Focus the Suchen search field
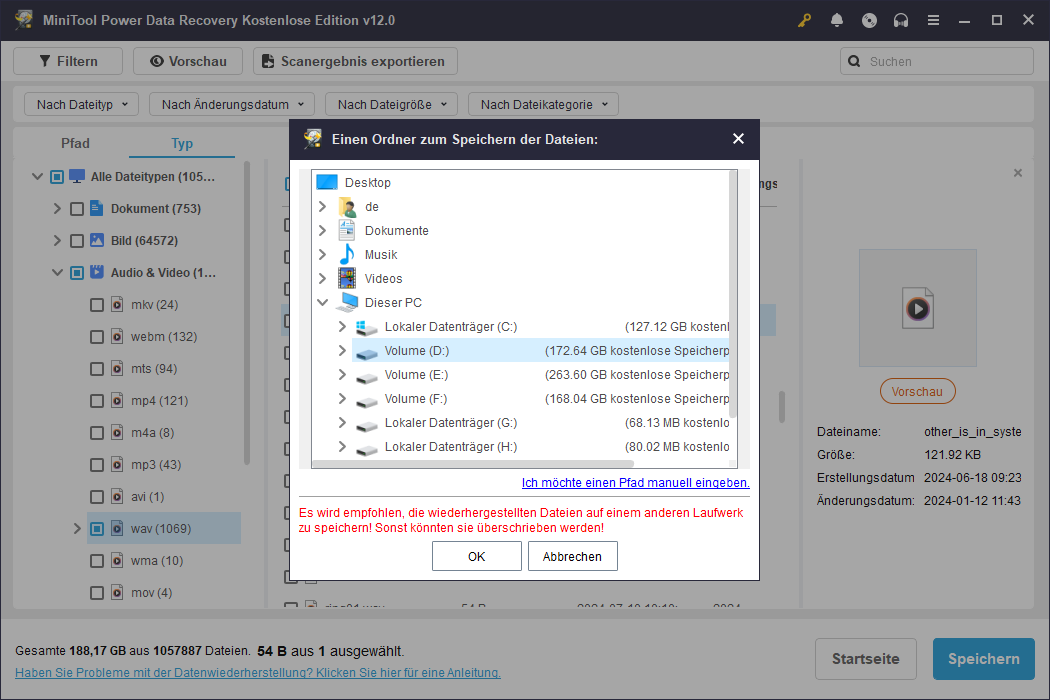The width and height of the screenshot is (1050, 700). pyautogui.click(x=937, y=61)
